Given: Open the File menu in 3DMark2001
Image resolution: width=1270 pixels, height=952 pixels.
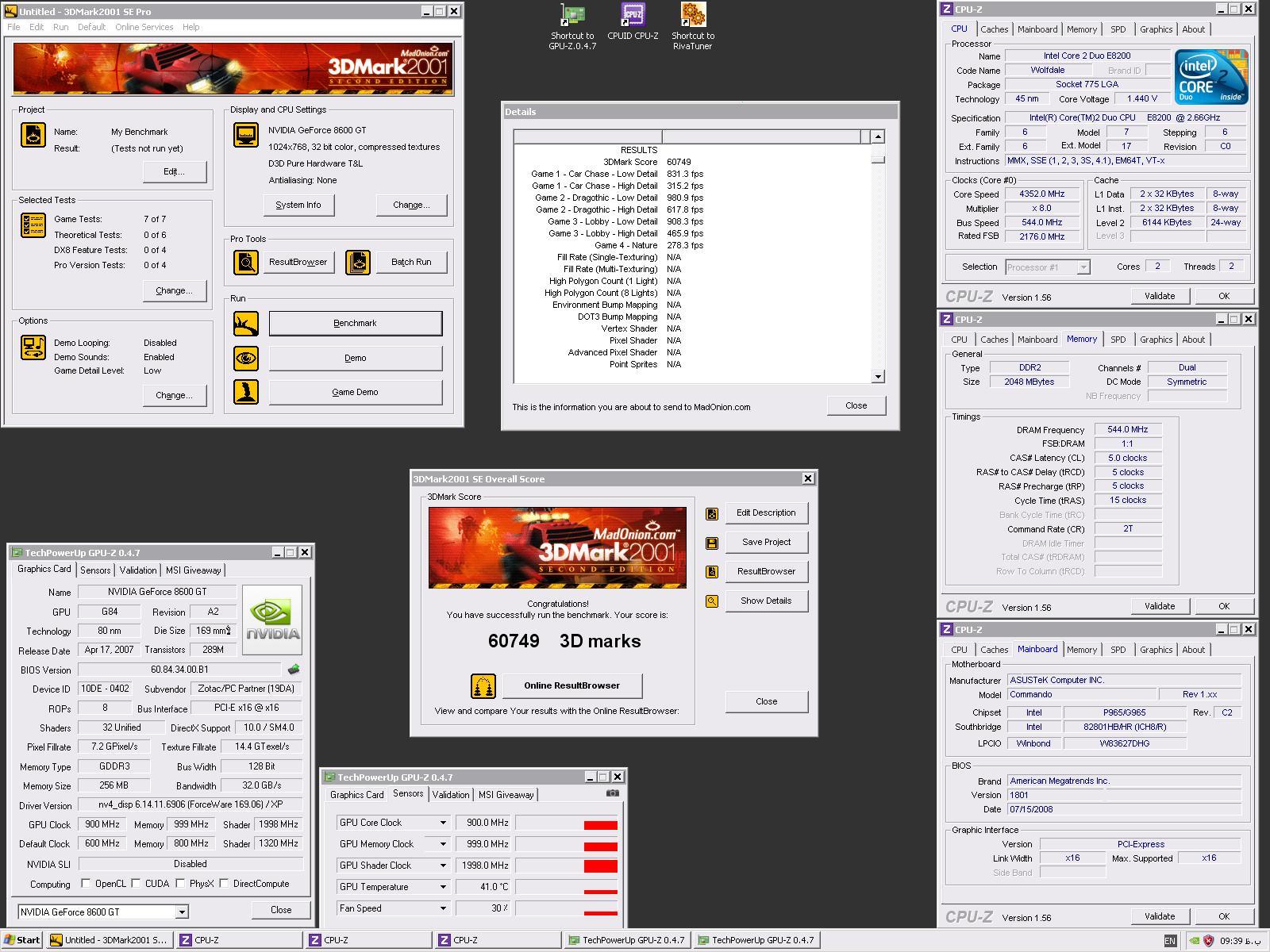Looking at the screenshot, I should [13, 27].
